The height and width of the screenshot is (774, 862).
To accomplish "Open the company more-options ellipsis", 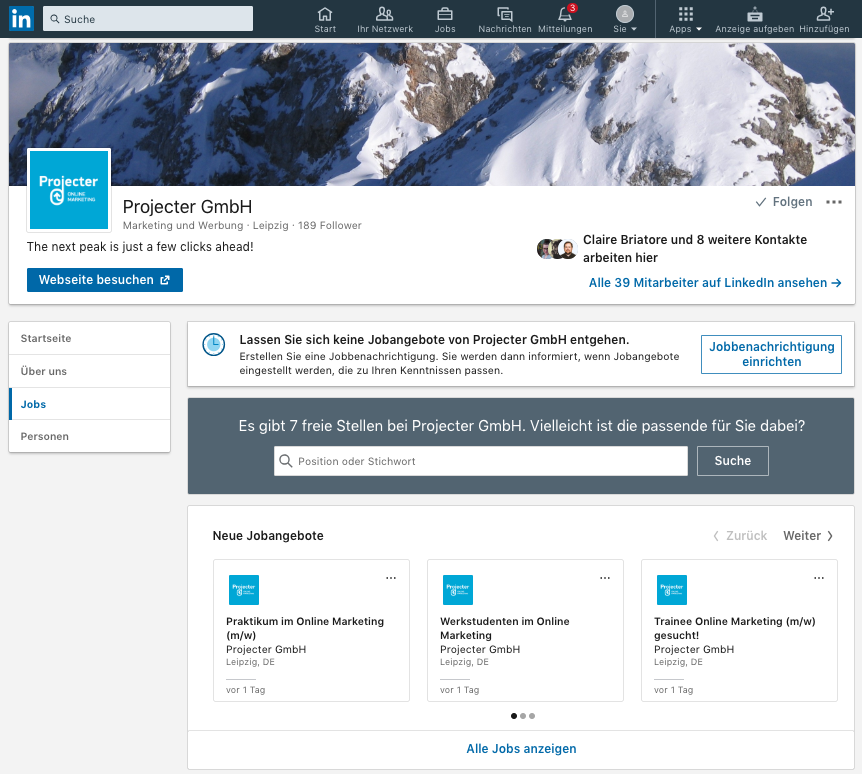I will [833, 202].
